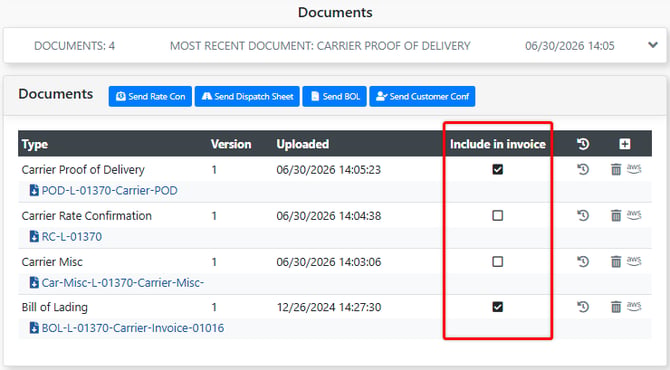Viewport: 670px width, 370px height.
Task: Uncheck Include in invoice for Bill of Lading
Action: pos(497,307)
